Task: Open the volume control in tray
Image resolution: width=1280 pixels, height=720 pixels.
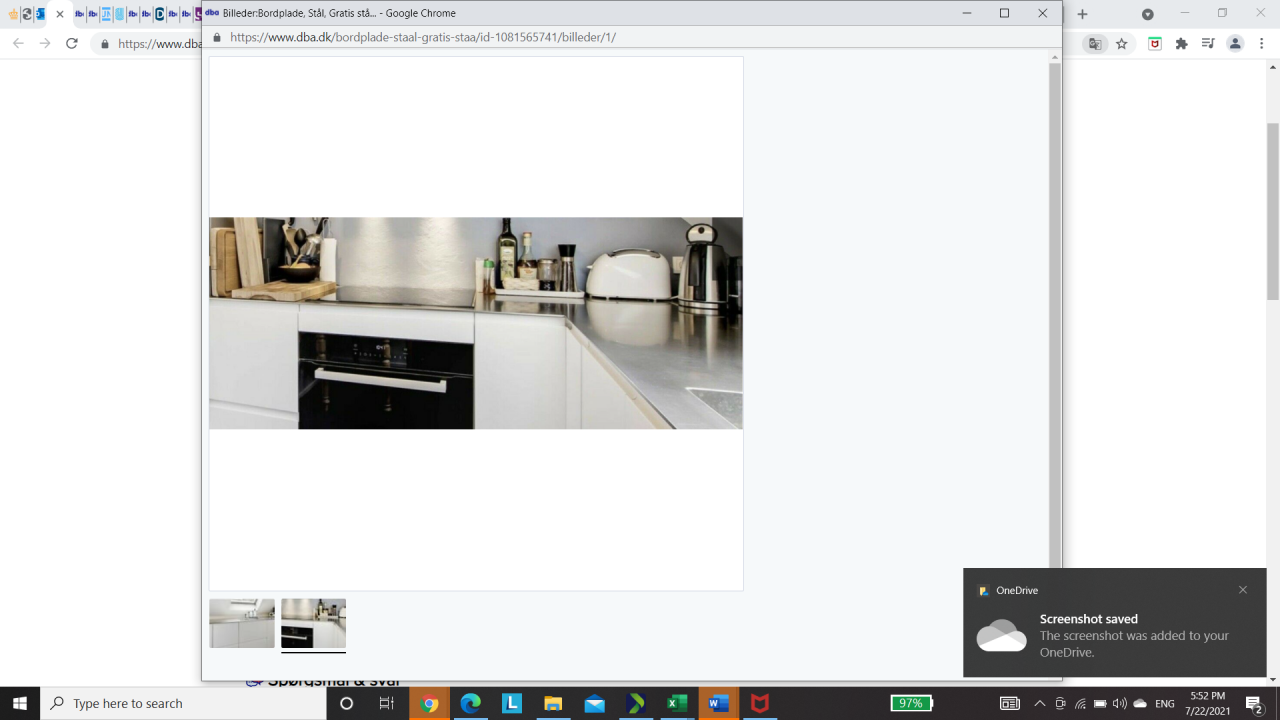Action: (1119, 703)
